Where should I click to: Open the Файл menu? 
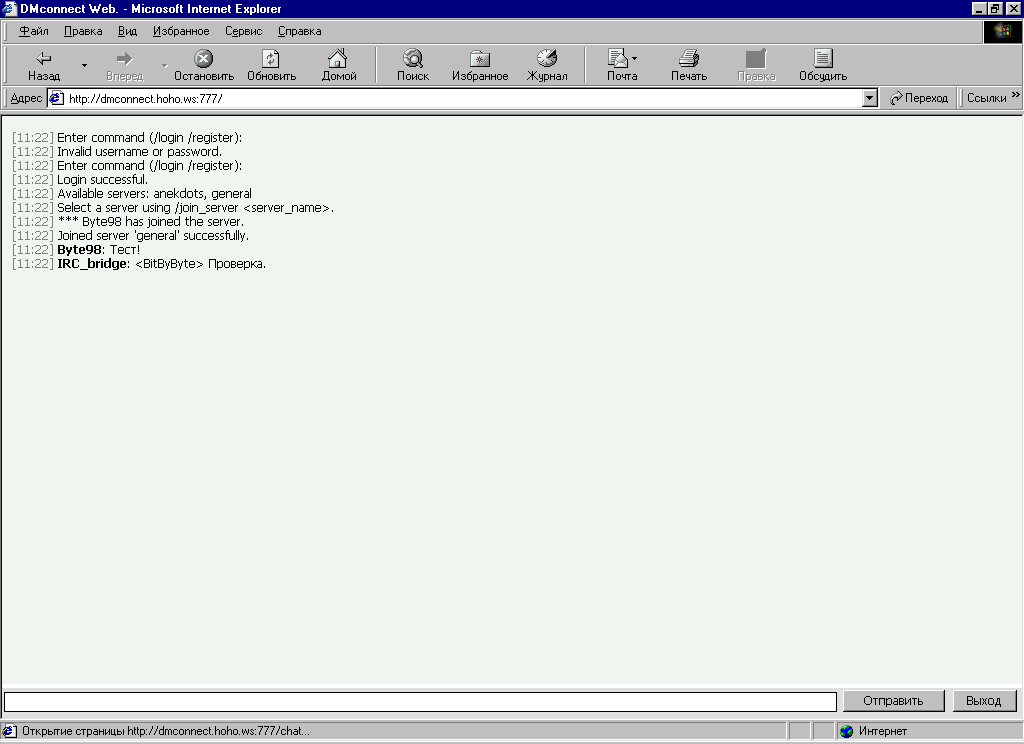pos(34,31)
